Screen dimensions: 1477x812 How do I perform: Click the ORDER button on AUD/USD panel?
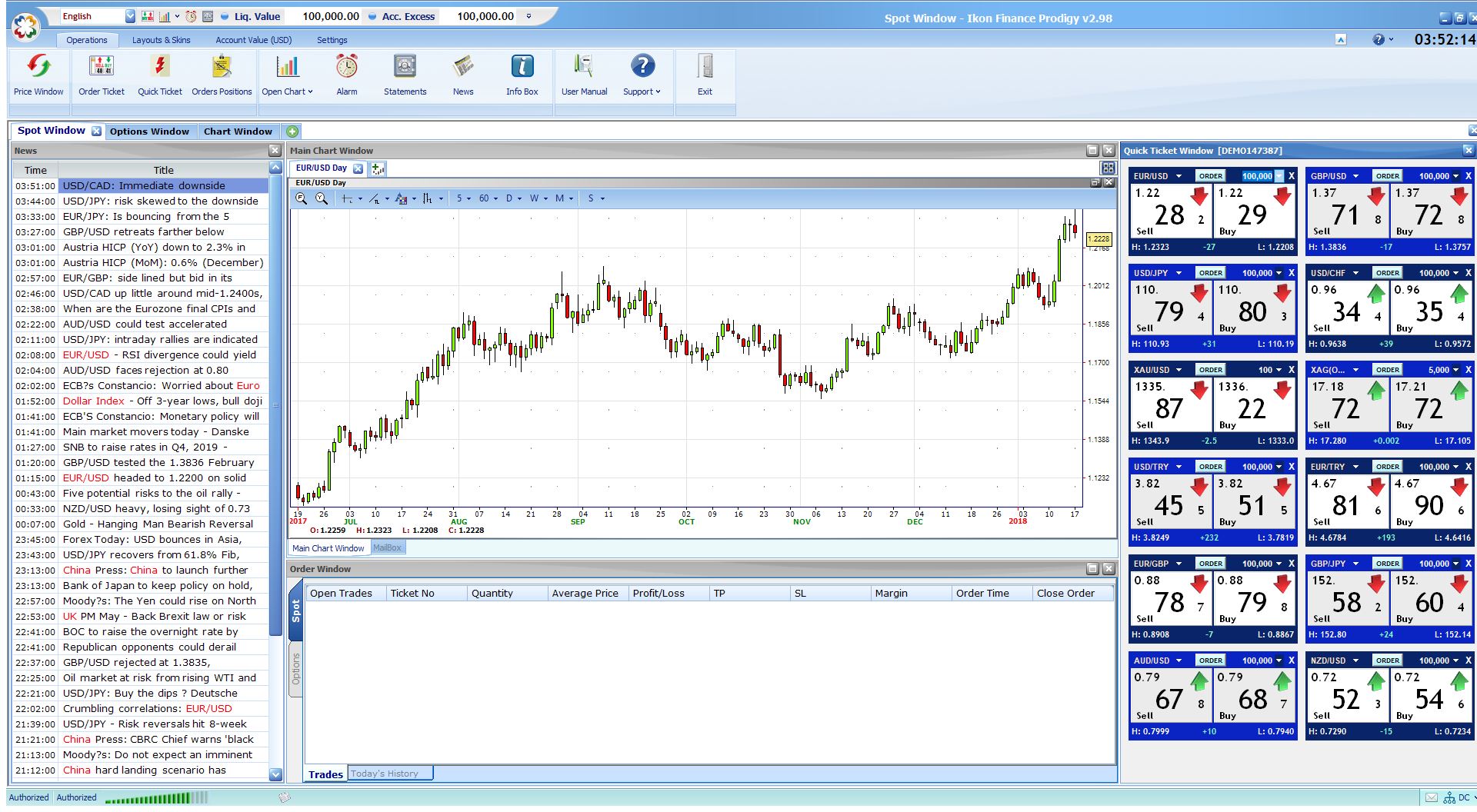tap(1210, 661)
